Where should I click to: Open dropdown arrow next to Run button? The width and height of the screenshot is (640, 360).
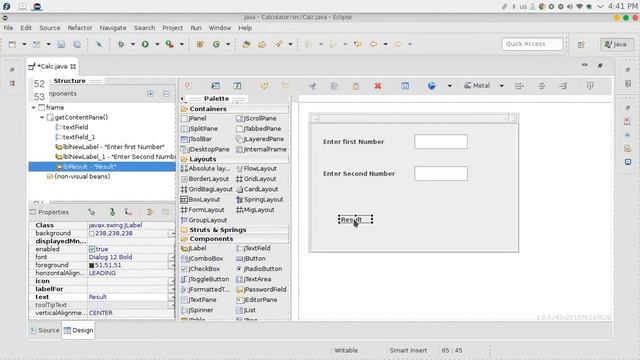[x=157, y=44]
